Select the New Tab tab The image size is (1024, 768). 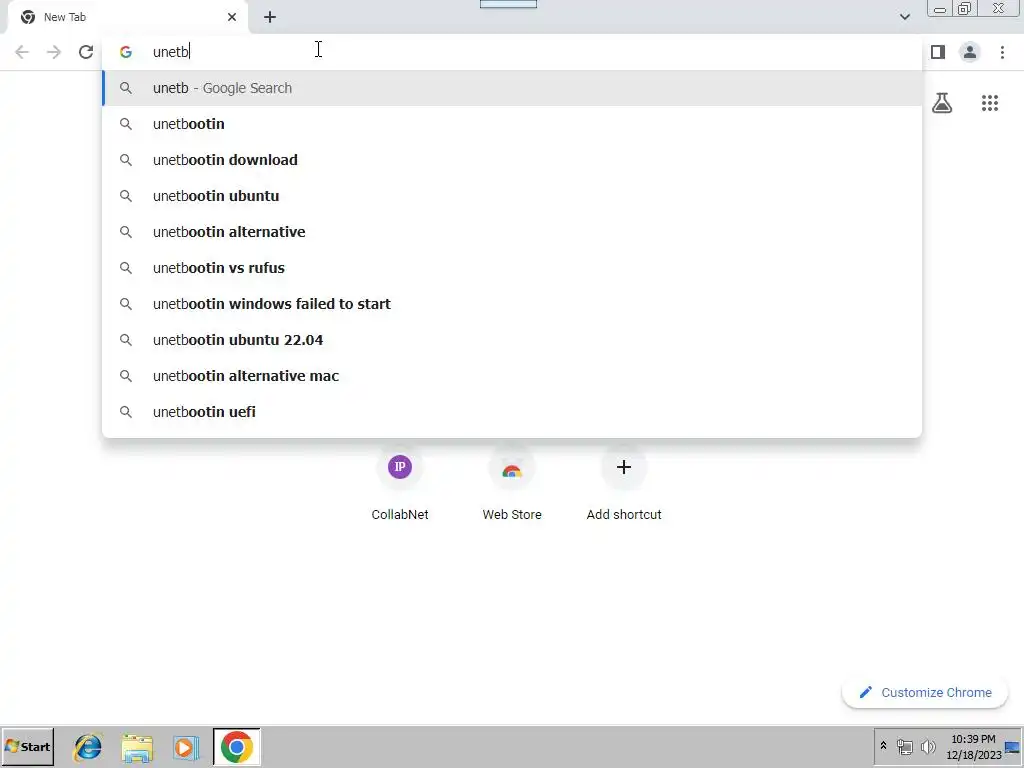pos(127,18)
